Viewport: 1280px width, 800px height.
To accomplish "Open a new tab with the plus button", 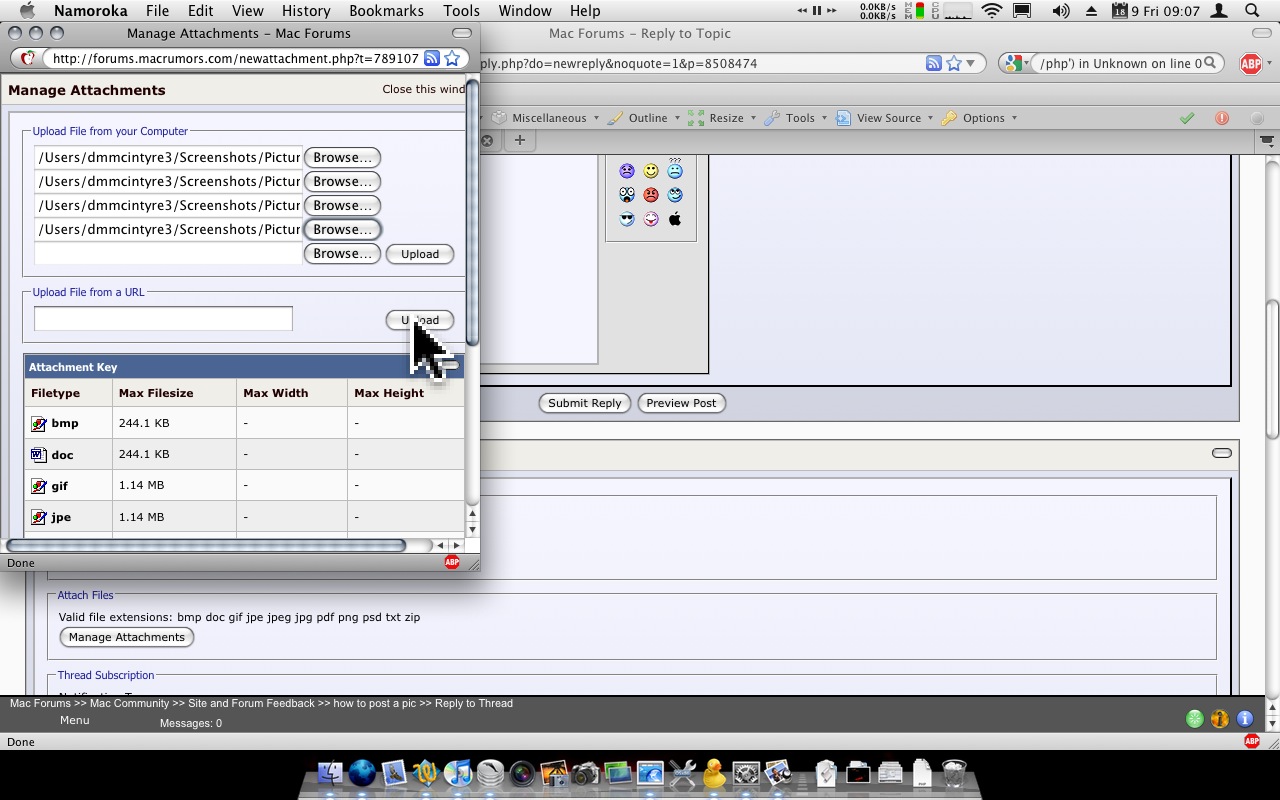I will pos(519,140).
